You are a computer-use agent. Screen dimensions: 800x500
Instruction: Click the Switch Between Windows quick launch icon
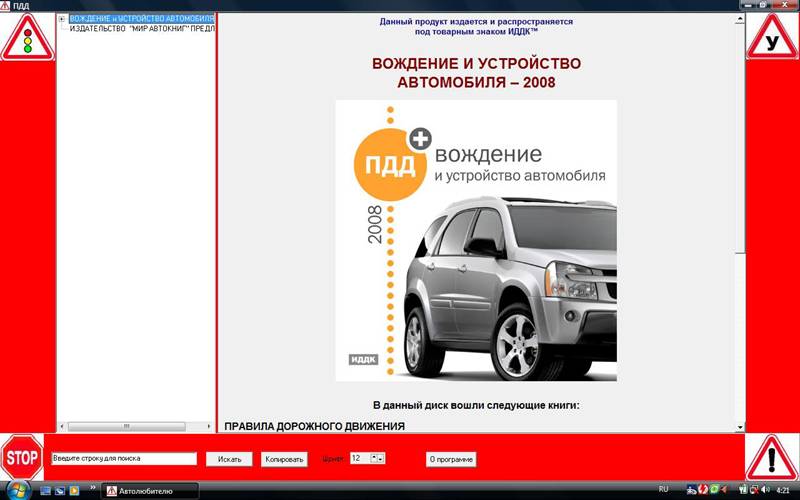(x=60, y=491)
